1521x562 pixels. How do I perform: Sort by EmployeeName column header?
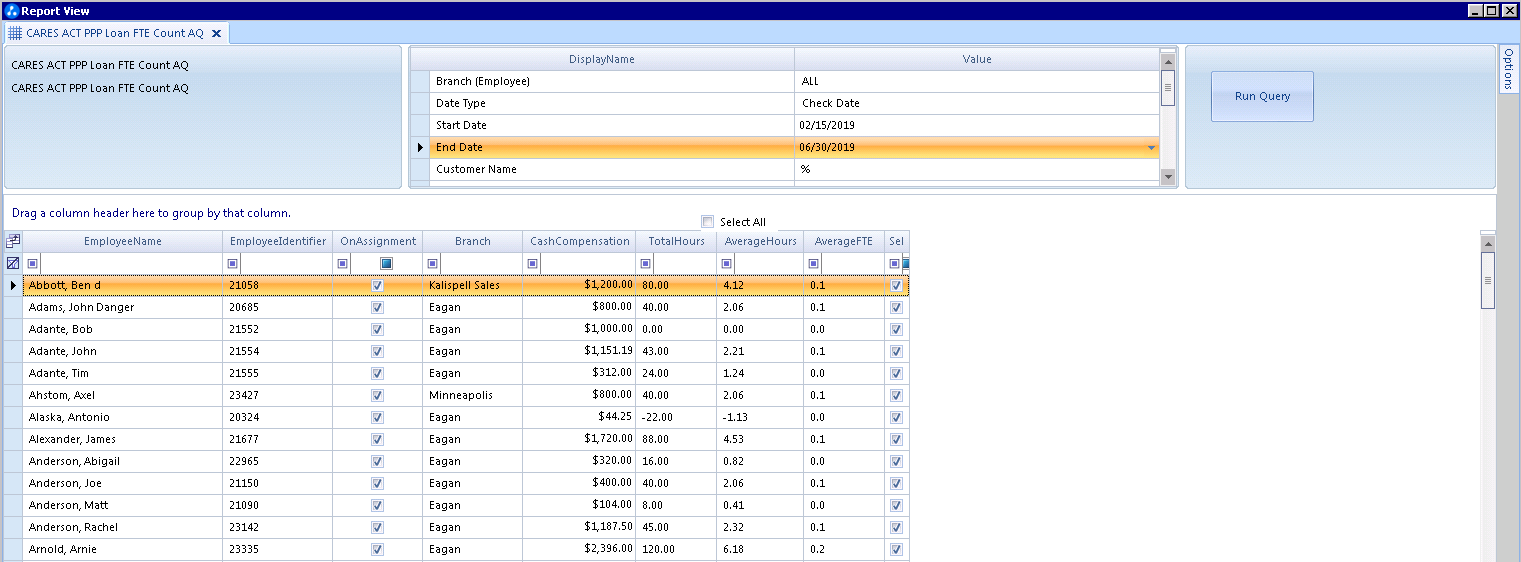pyautogui.click(x=123, y=241)
